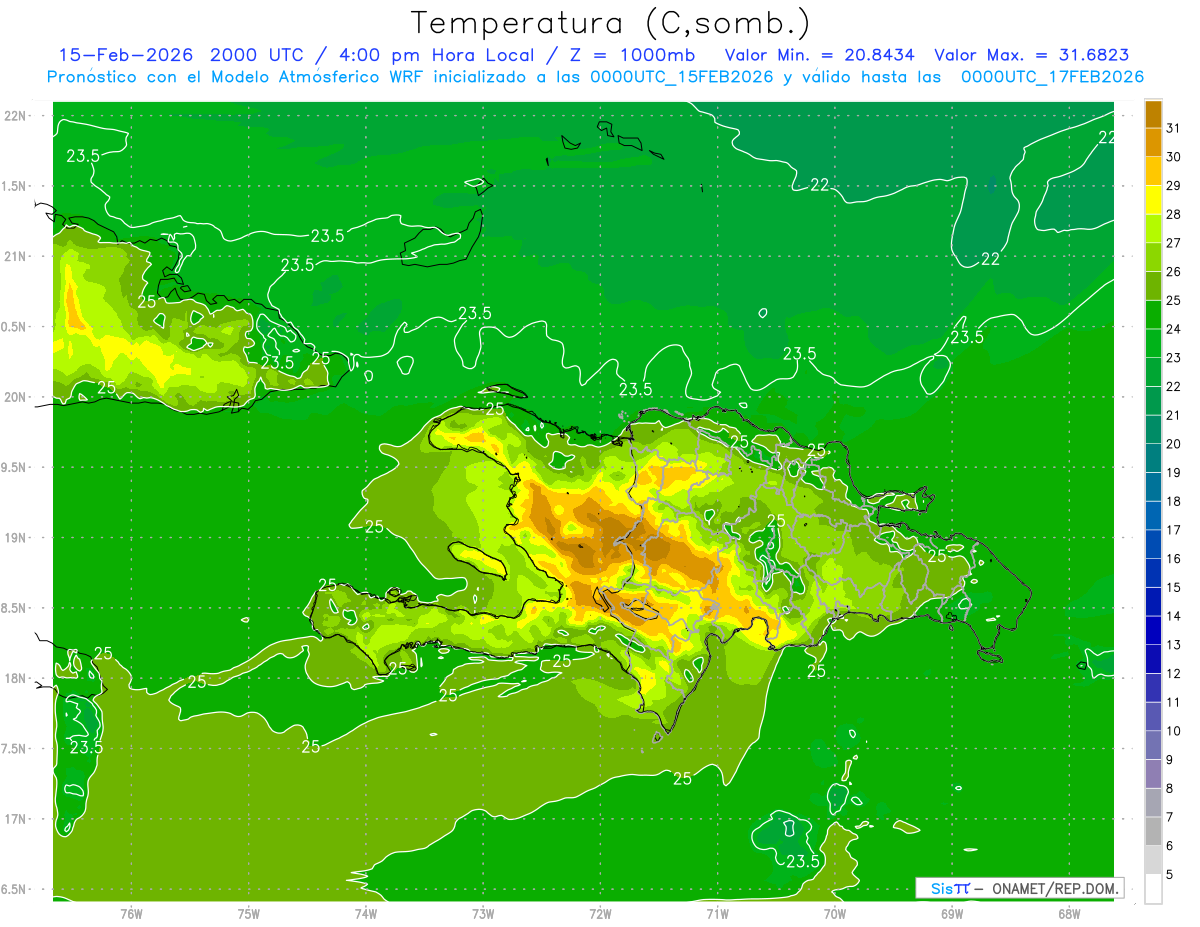Image resolution: width=1200 pixels, height=927 pixels.
Task: Click the '71W' longitude axis label
Action: (717, 914)
